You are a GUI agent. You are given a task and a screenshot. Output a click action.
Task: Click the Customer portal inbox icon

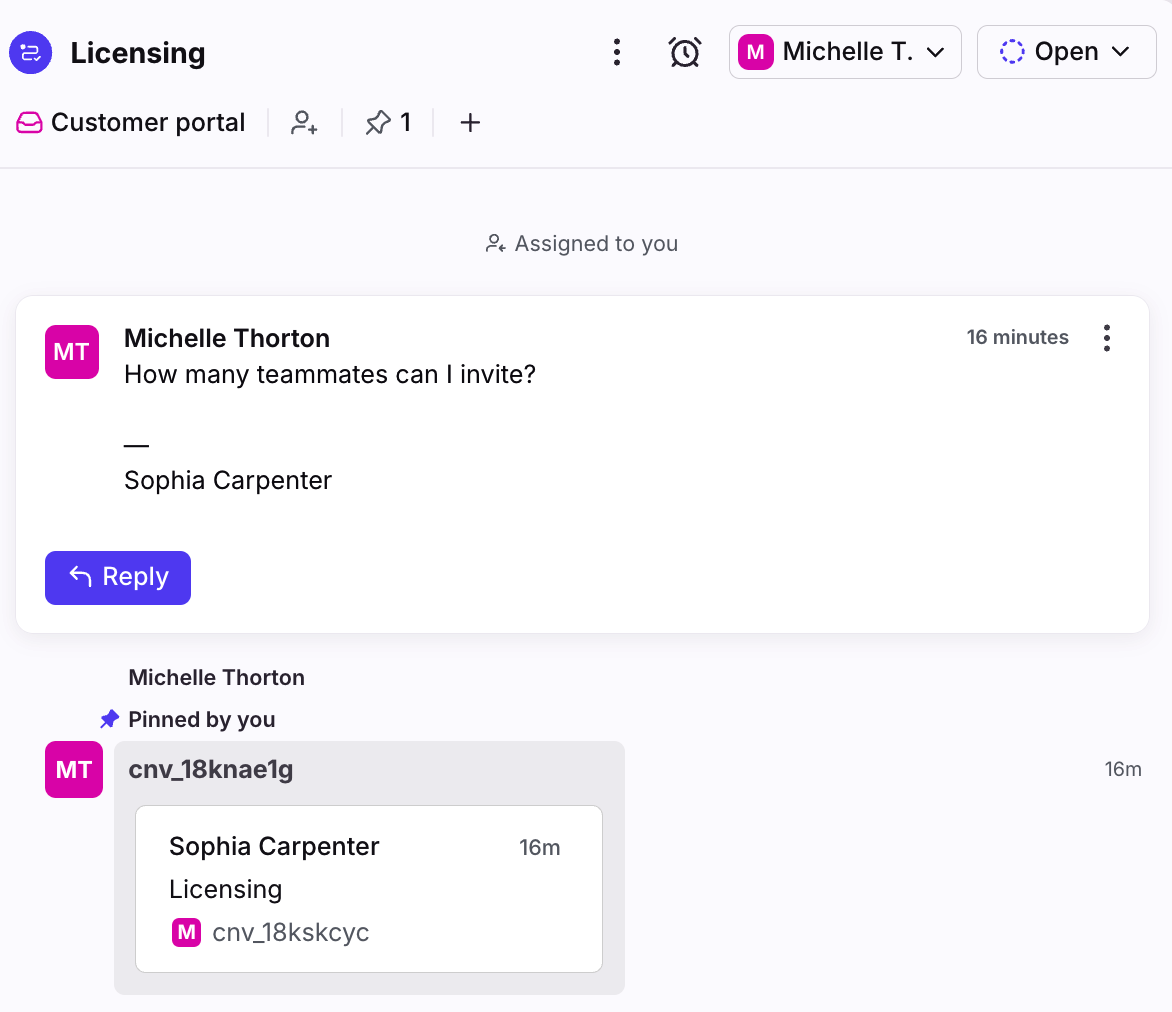pos(29,123)
